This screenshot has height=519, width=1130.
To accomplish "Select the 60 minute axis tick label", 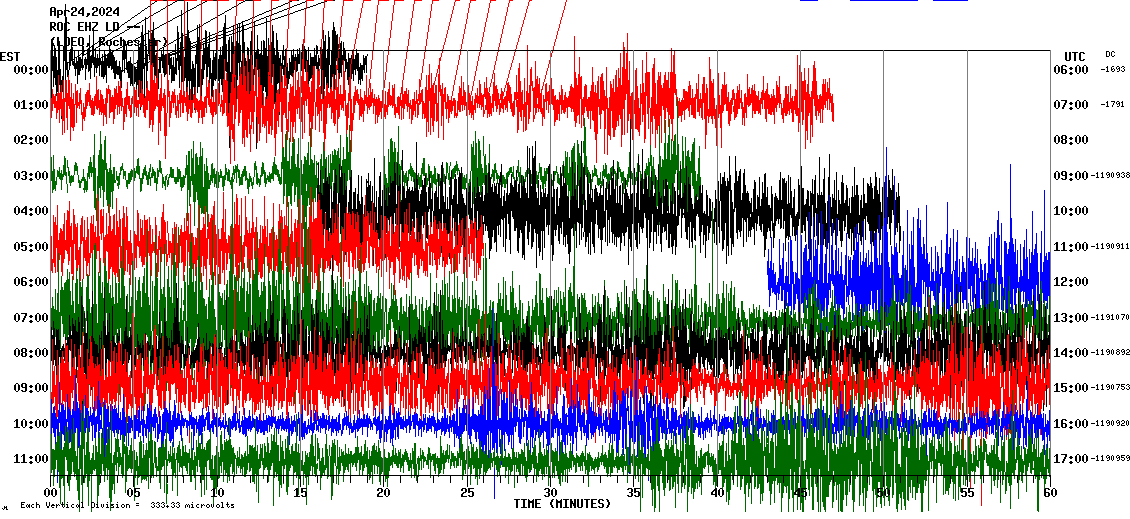I will click(x=1048, y=493).
